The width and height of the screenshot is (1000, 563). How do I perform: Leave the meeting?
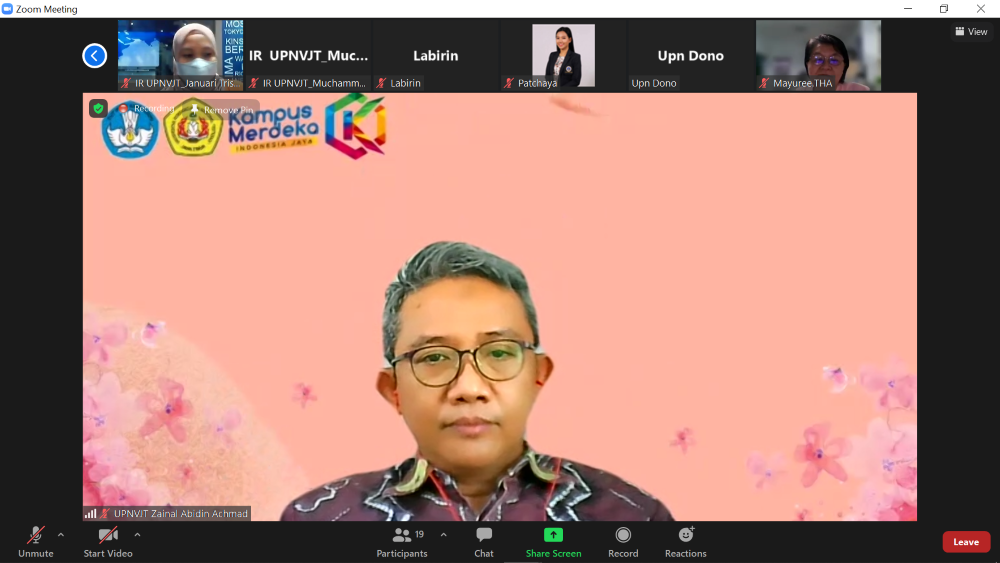(965, 542)
